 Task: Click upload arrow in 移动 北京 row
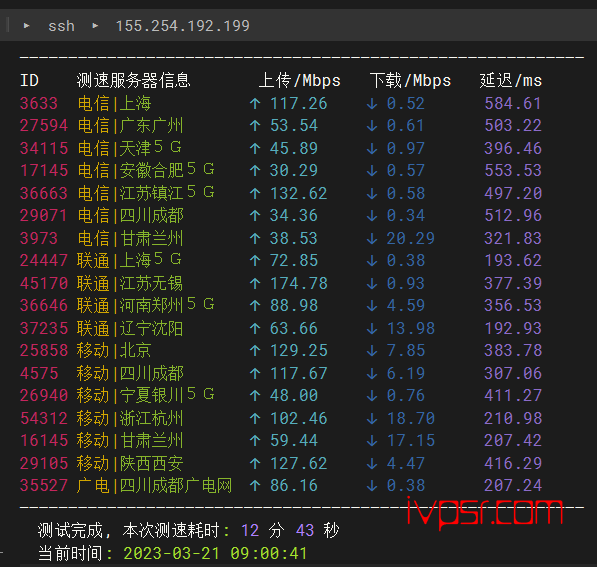click(255, 351)
